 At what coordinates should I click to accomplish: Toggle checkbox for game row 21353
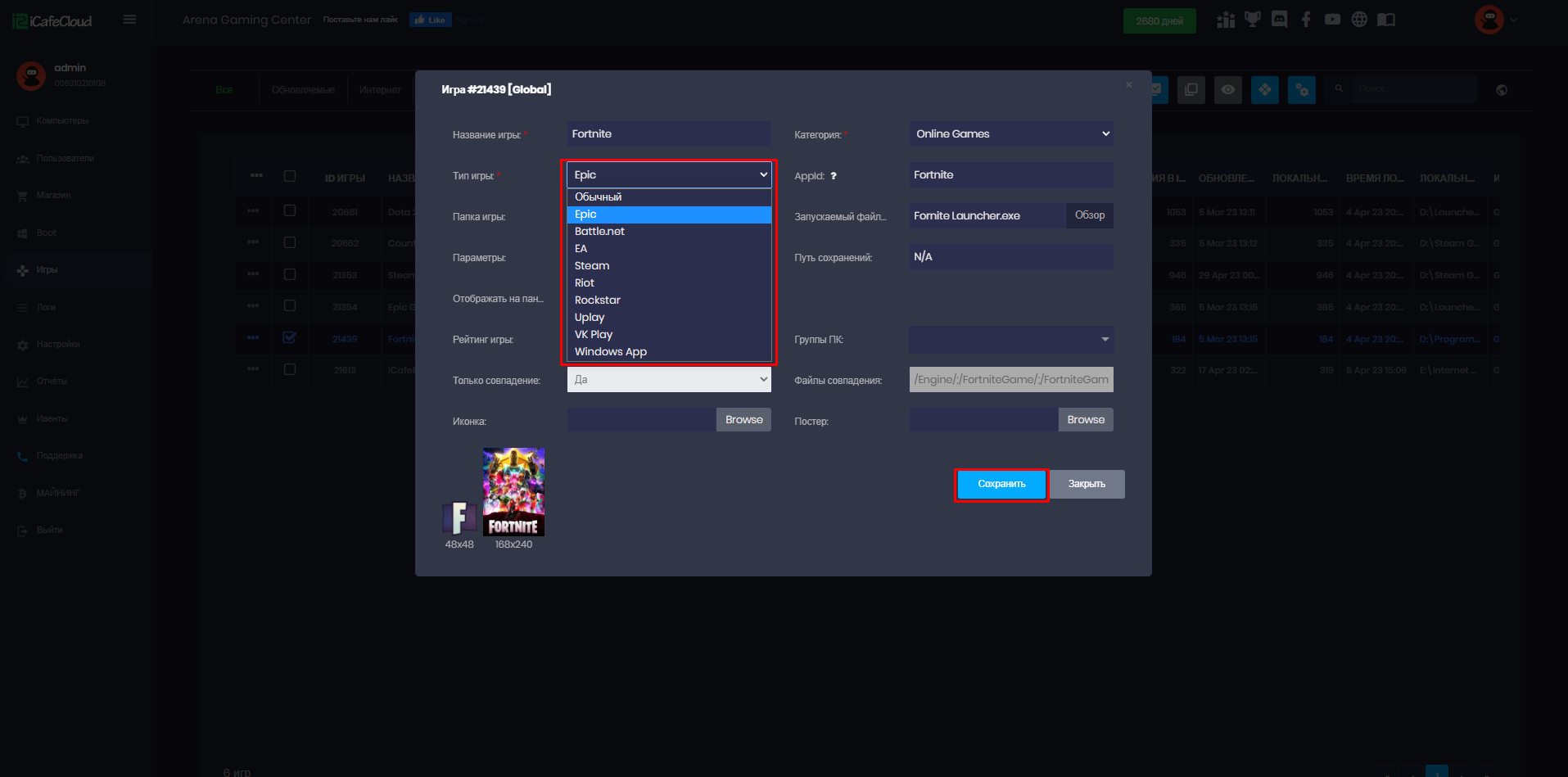point(289,274)
